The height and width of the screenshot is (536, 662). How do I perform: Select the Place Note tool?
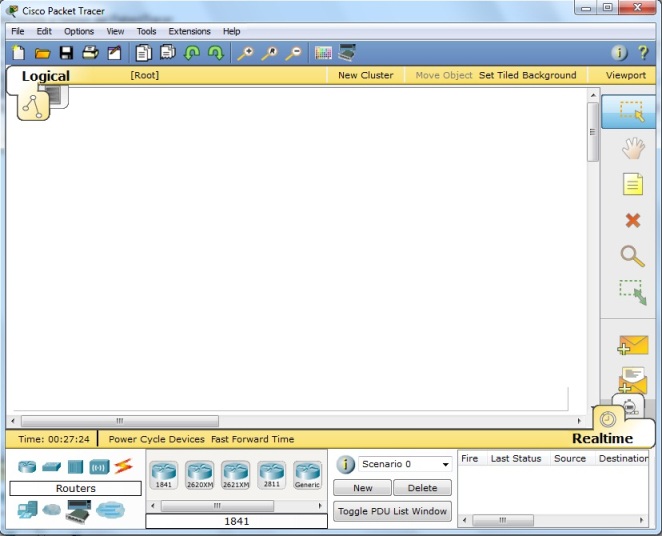[632, 184]
